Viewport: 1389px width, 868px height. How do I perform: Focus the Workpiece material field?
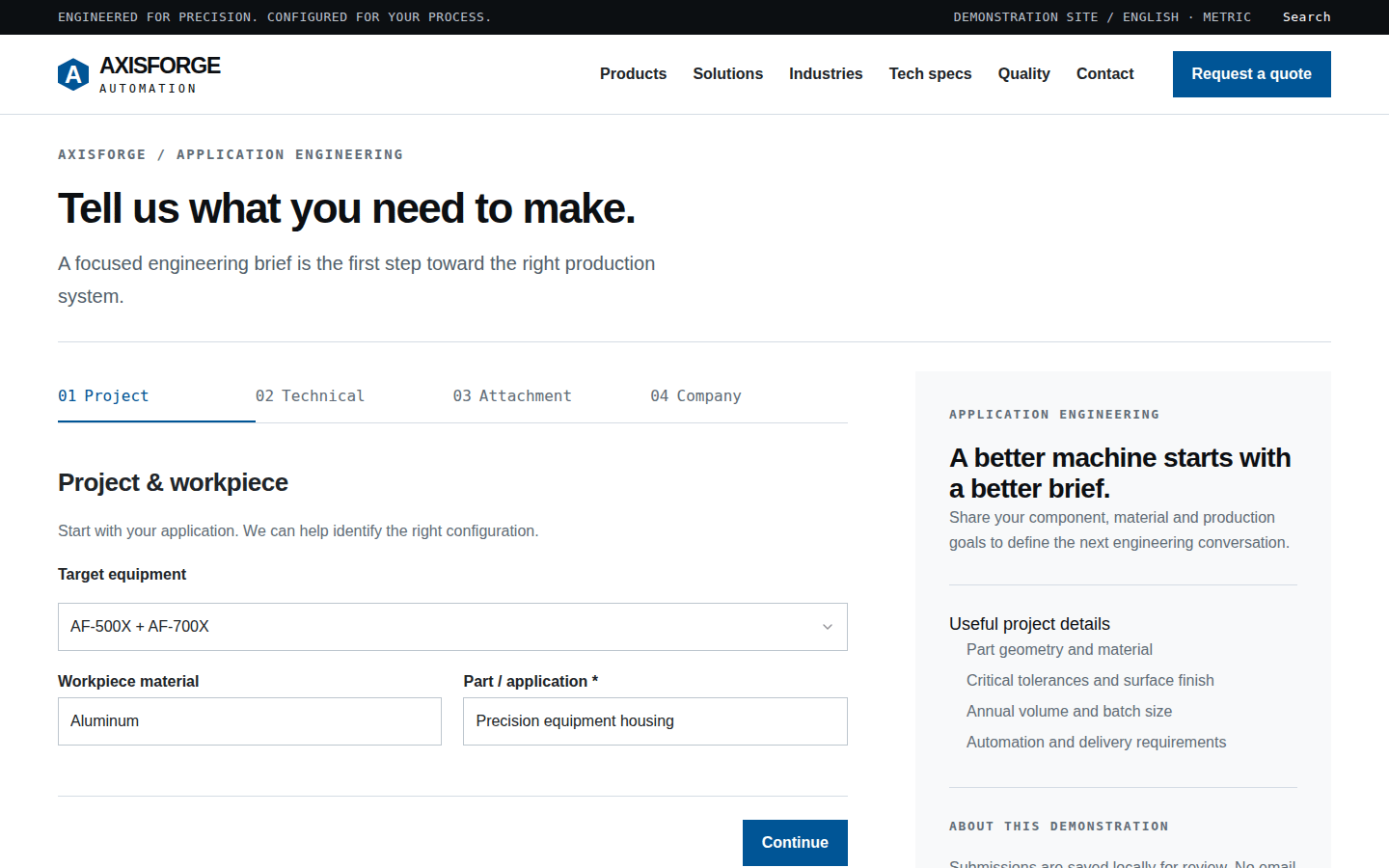[x=250, y=721]
